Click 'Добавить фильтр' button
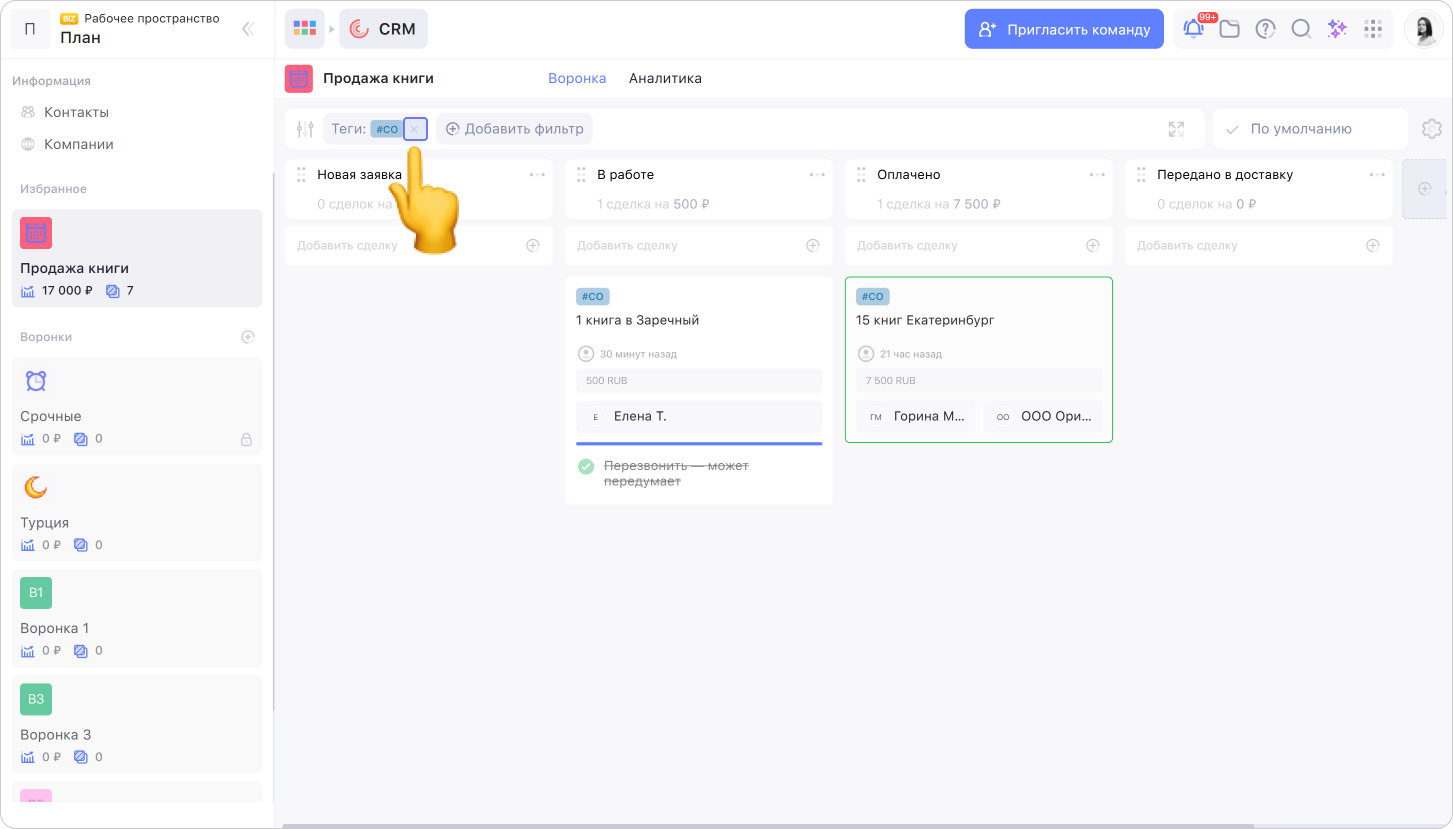 (514, 129)
